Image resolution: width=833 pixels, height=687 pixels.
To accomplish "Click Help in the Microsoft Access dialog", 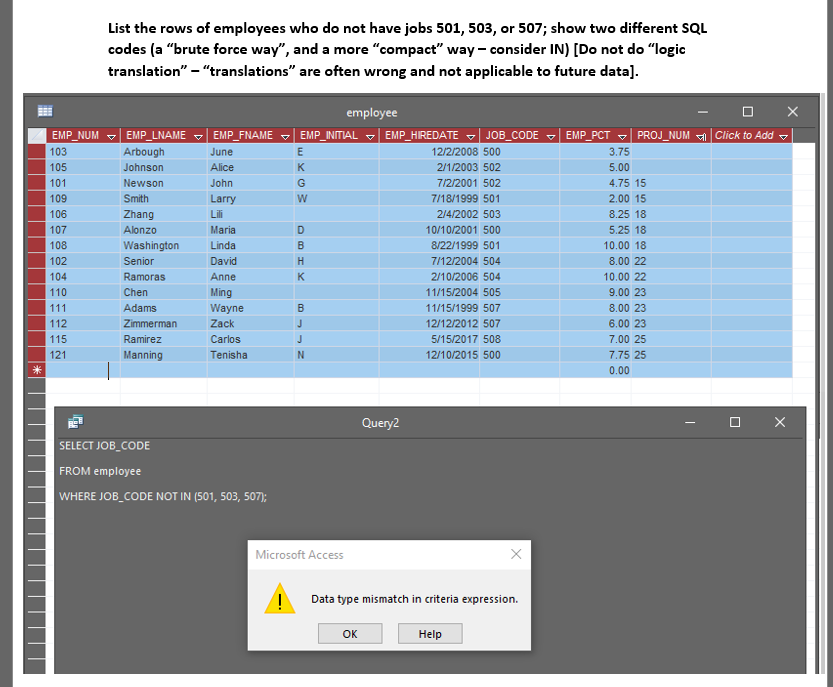I will 429,633.
